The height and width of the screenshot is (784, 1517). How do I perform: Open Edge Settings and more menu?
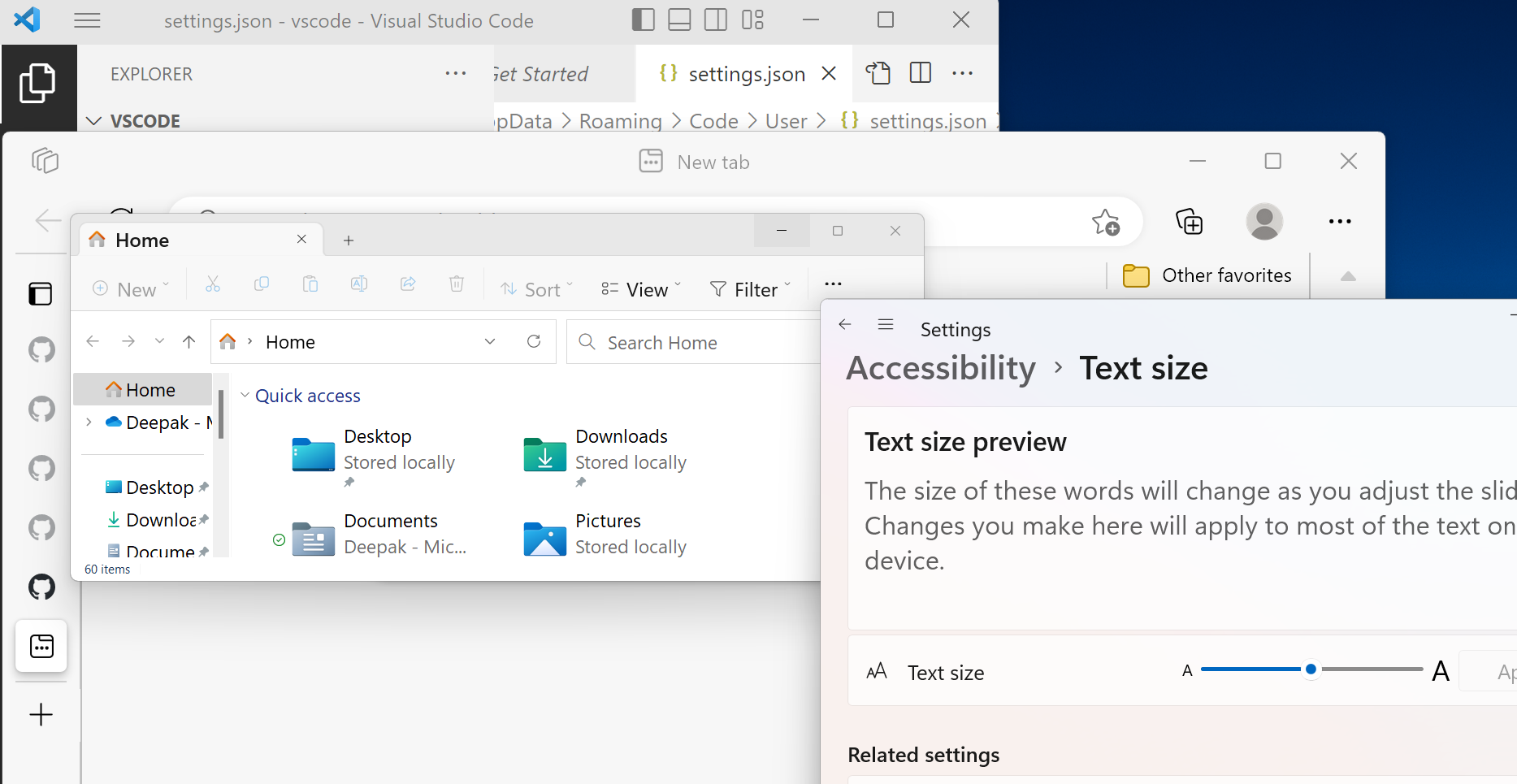[x=1340, y=221]
